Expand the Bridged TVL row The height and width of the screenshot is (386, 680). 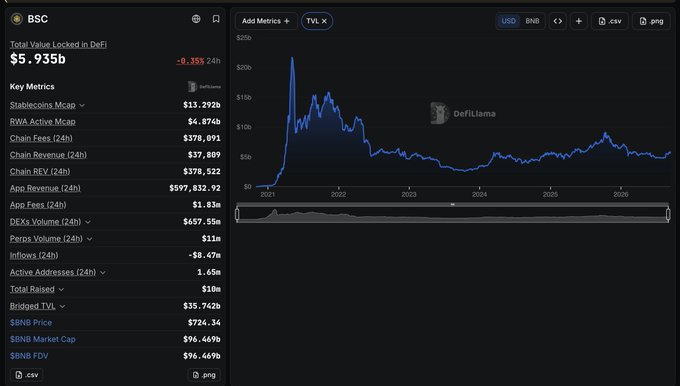click(62, 306)
